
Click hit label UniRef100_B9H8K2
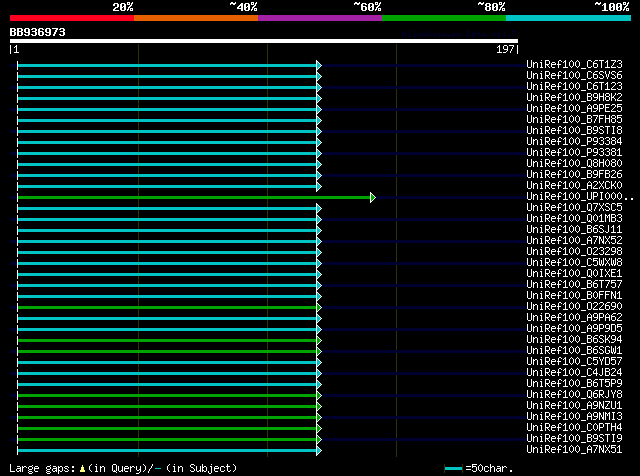coord(574,98)
